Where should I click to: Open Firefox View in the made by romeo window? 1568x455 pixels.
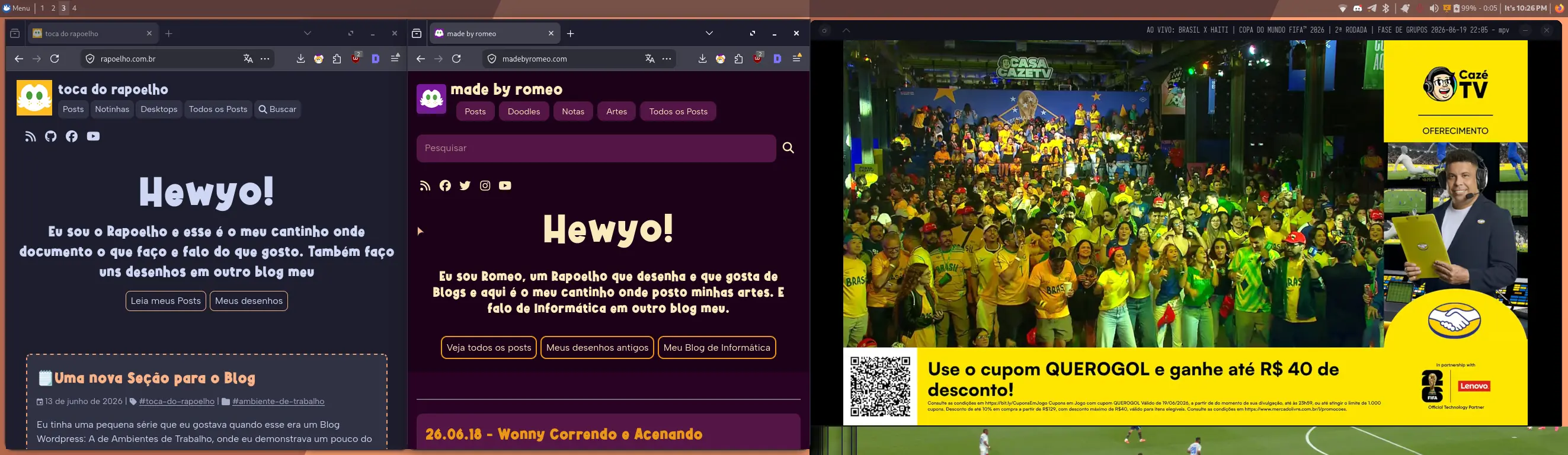pos(417,33)
